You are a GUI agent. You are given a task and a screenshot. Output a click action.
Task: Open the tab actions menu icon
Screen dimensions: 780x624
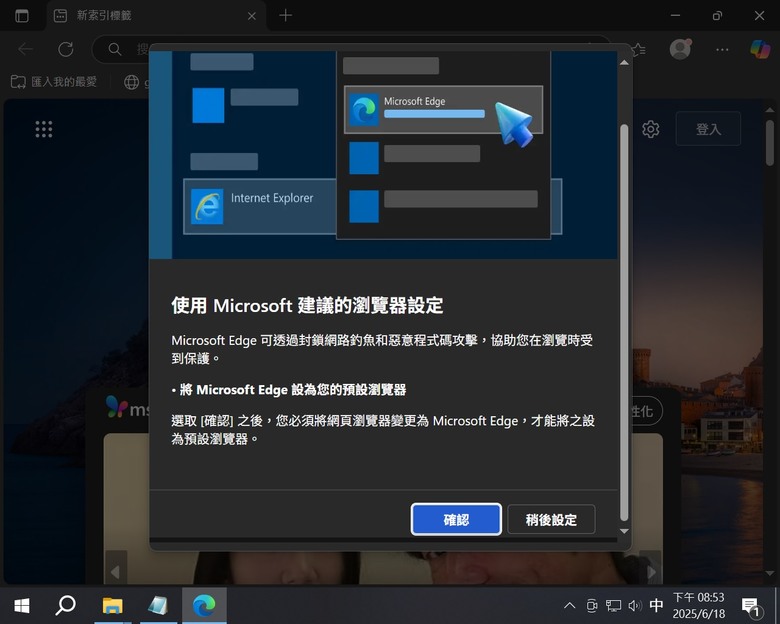[x=22, y=16]
